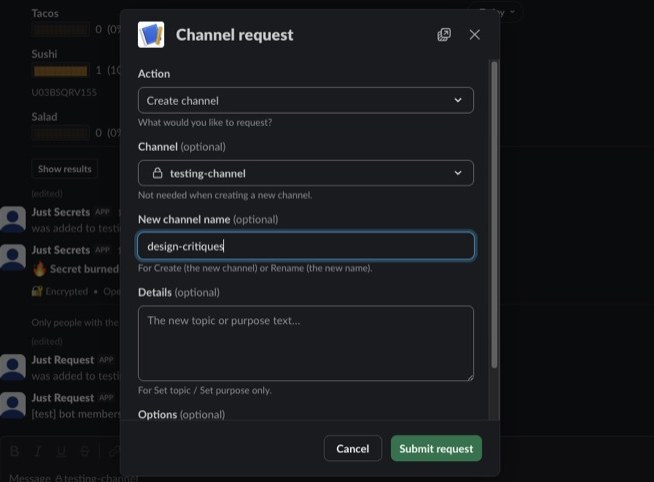Click the Tacos poll progress bar

coord(61,30)
